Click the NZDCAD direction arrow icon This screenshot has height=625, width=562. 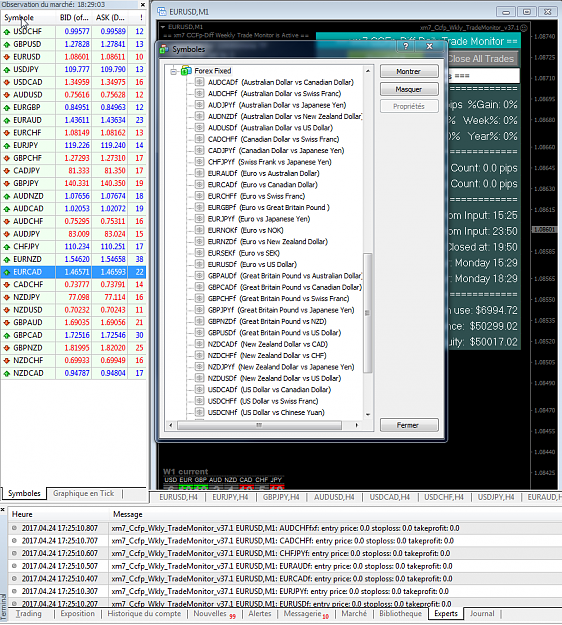pyautogui.click(x=7, y=373)
